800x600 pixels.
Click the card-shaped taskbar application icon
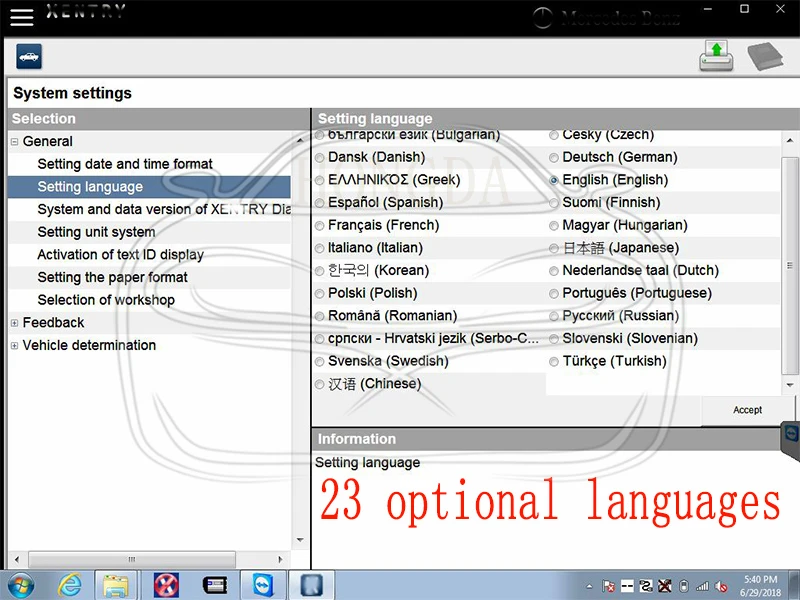[215, 585]
